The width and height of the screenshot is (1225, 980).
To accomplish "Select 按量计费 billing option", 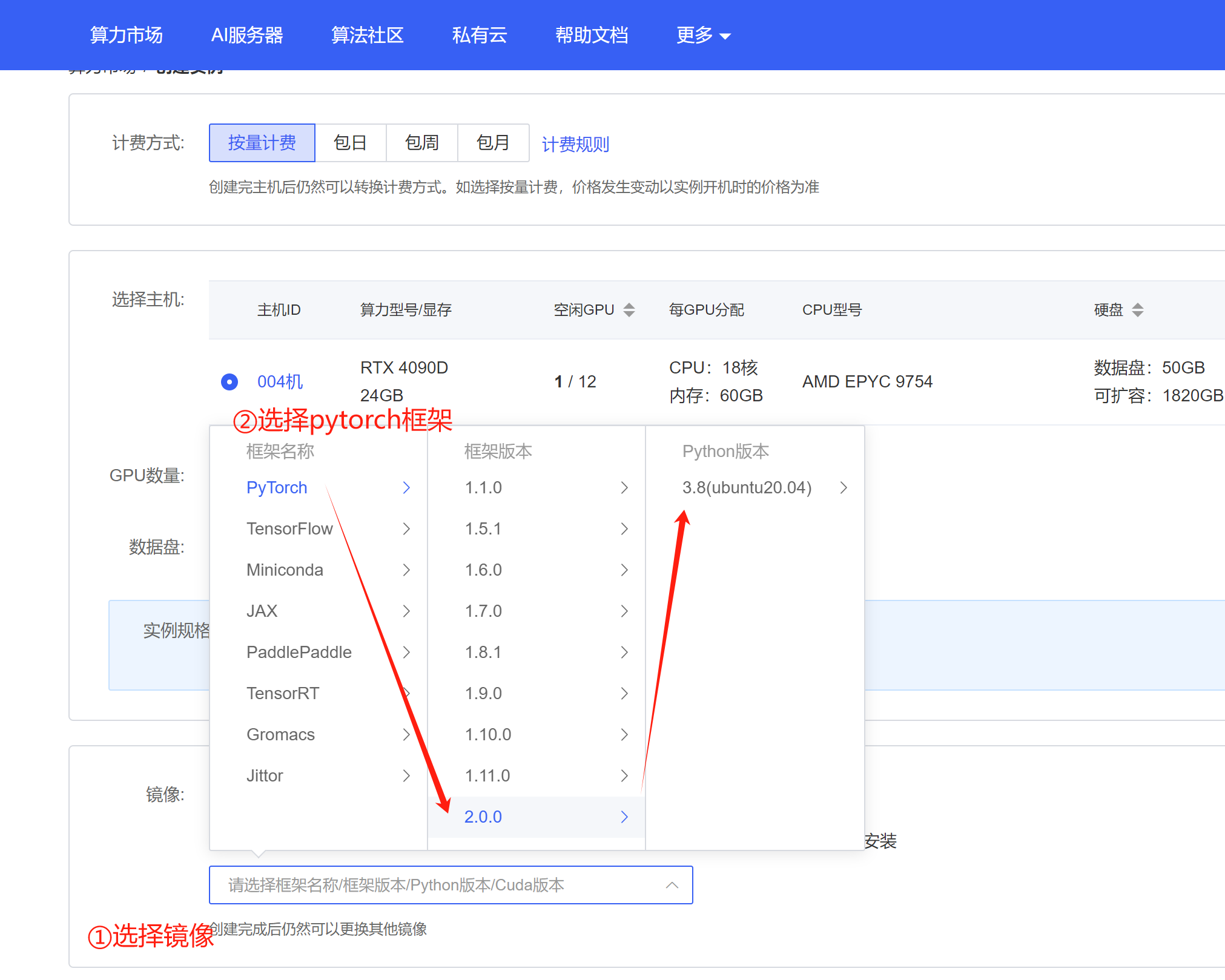I will tap(262, 143).
